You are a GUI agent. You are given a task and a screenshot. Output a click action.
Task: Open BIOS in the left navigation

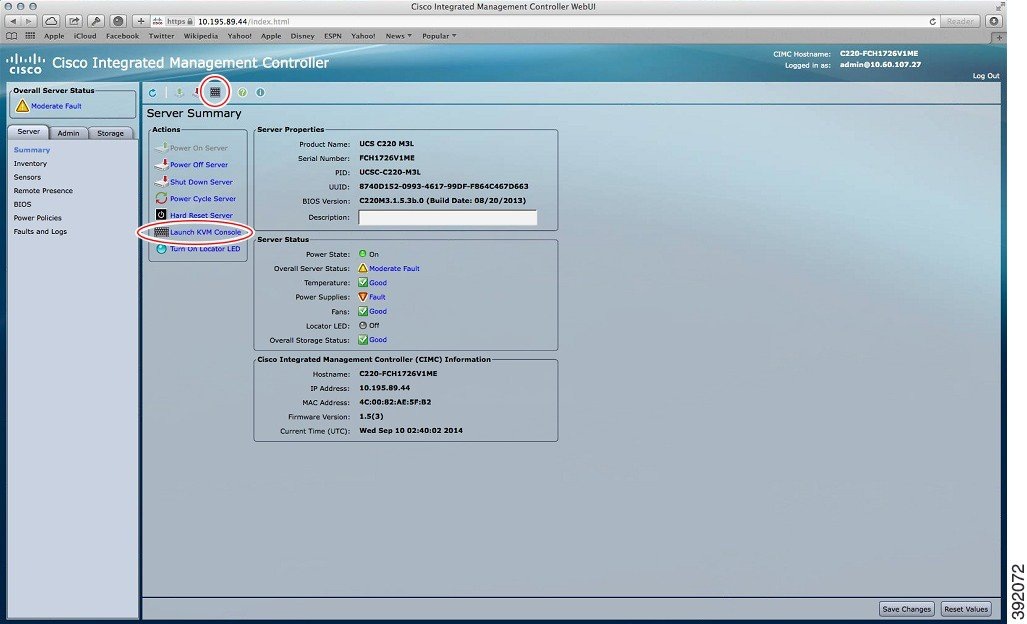click(22, 204)
